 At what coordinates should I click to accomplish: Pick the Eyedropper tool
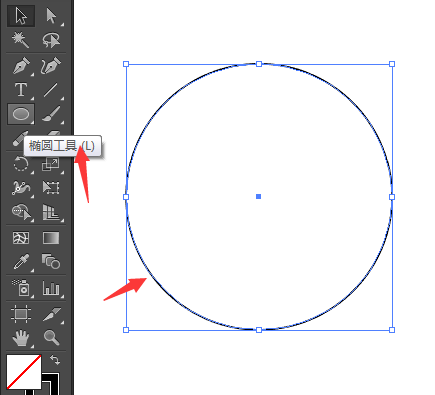pos(21,262)
